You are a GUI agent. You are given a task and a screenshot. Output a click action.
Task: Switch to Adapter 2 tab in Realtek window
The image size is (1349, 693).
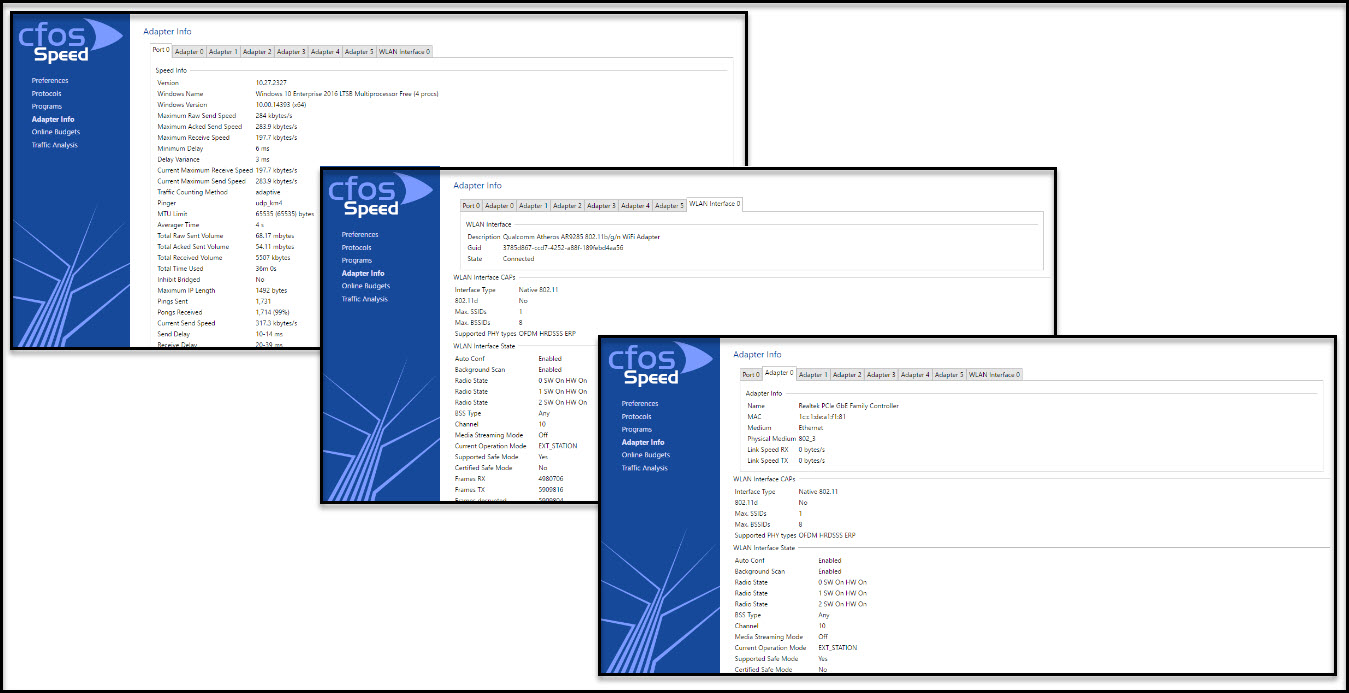coord(847,374)
